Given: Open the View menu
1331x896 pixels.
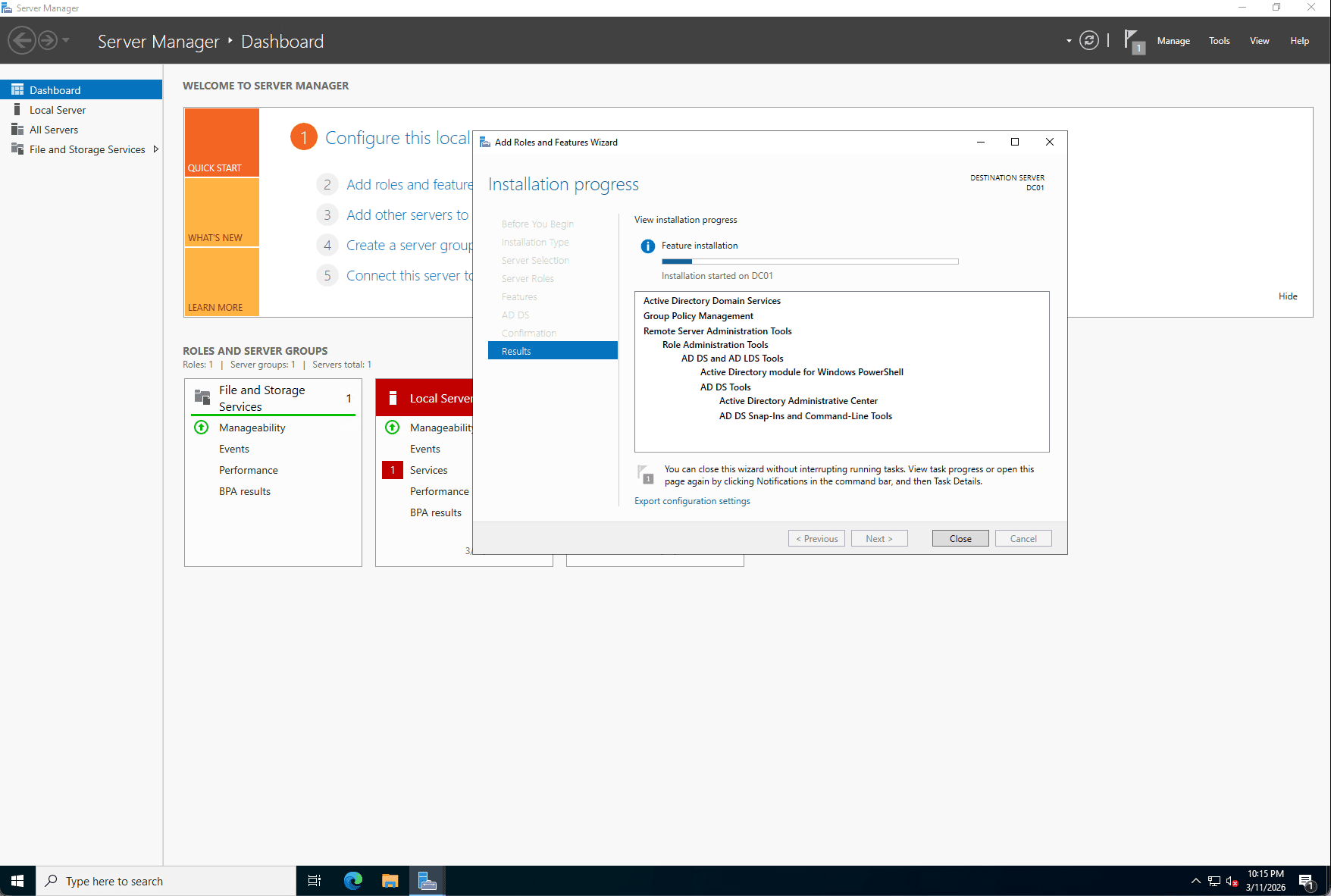Looking at the screenshot, I should tap(1259, 41).
